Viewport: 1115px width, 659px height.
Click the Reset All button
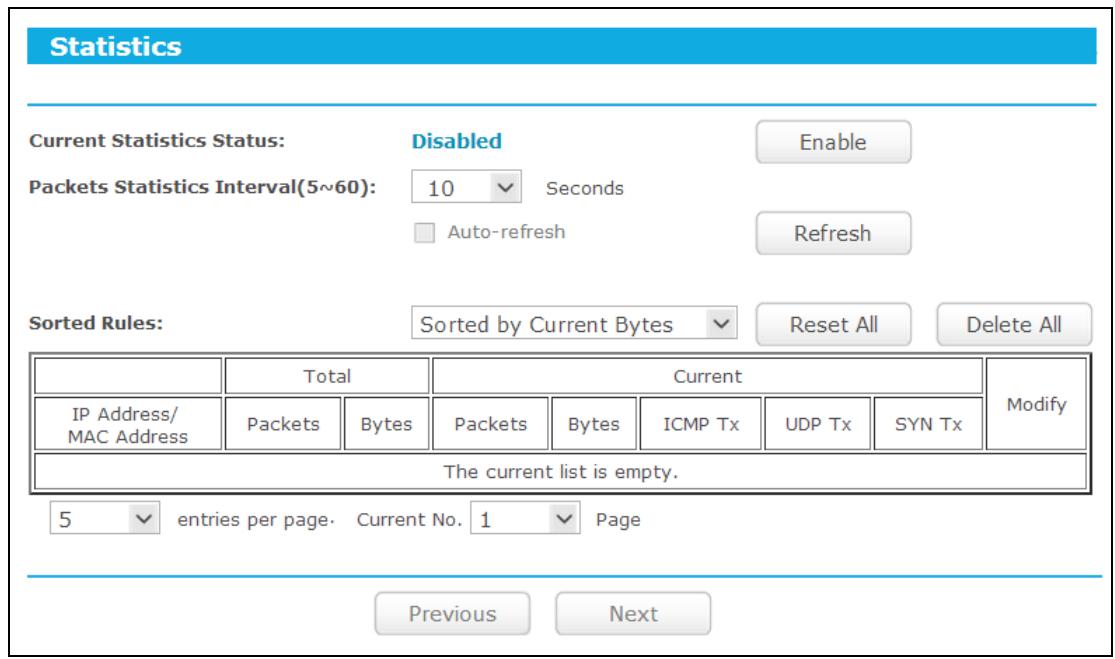833,324
